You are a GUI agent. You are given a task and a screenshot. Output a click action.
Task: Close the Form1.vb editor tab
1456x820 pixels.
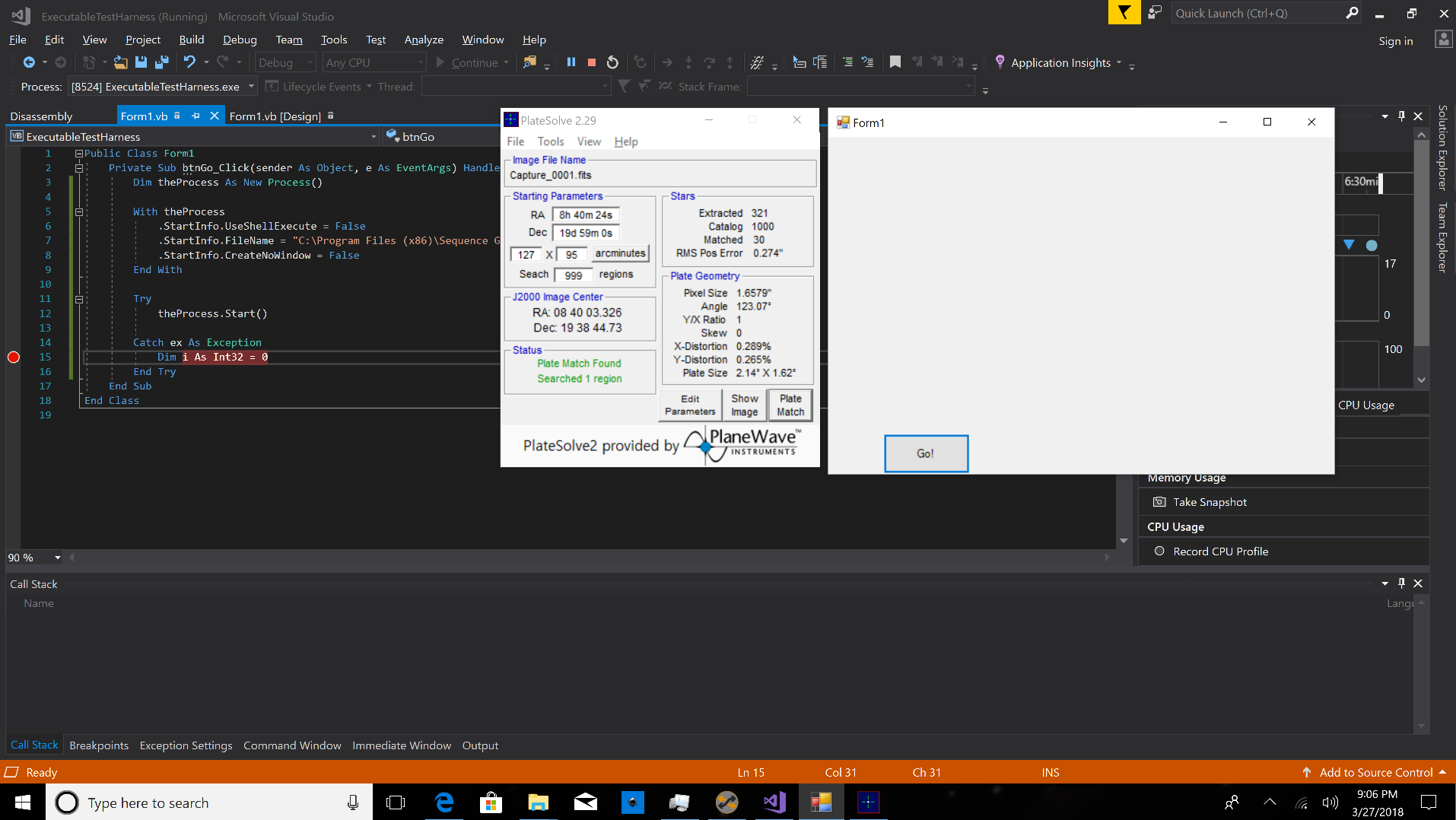pos(215,116)
